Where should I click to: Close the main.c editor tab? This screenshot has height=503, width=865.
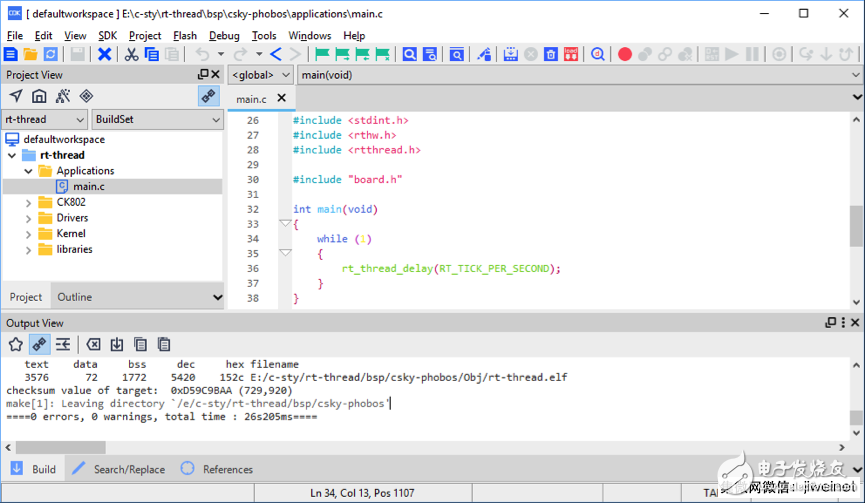coord(281,98)
